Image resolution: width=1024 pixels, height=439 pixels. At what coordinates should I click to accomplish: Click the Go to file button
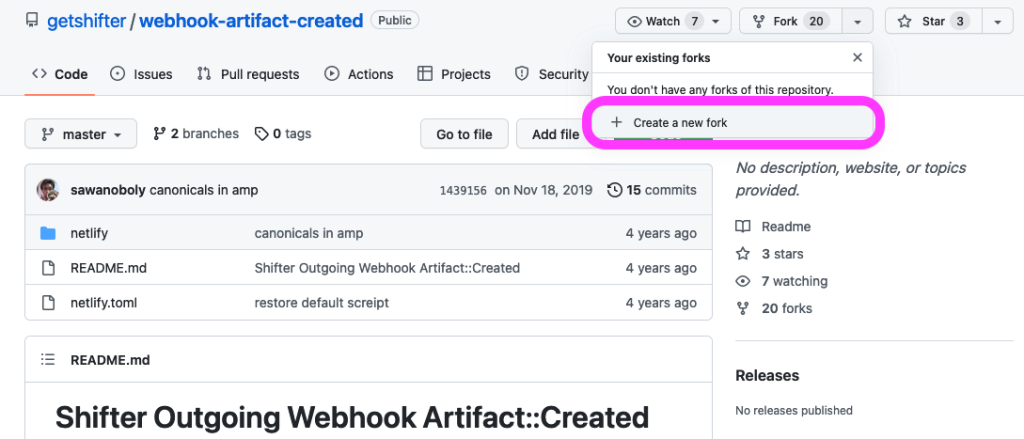[464, 134]
